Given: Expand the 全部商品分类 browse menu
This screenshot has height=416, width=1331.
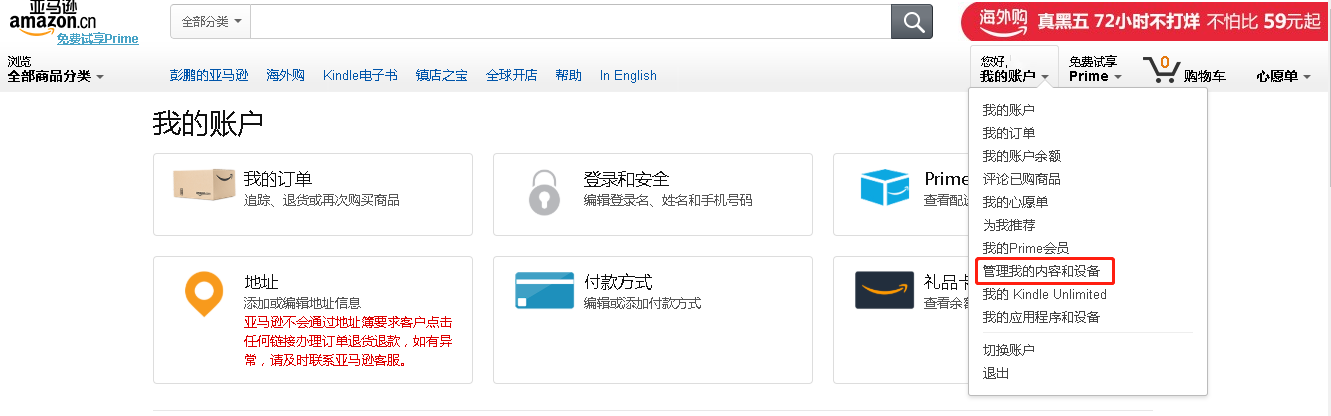Looking at the screenshot, I should (x=56, y=76).
